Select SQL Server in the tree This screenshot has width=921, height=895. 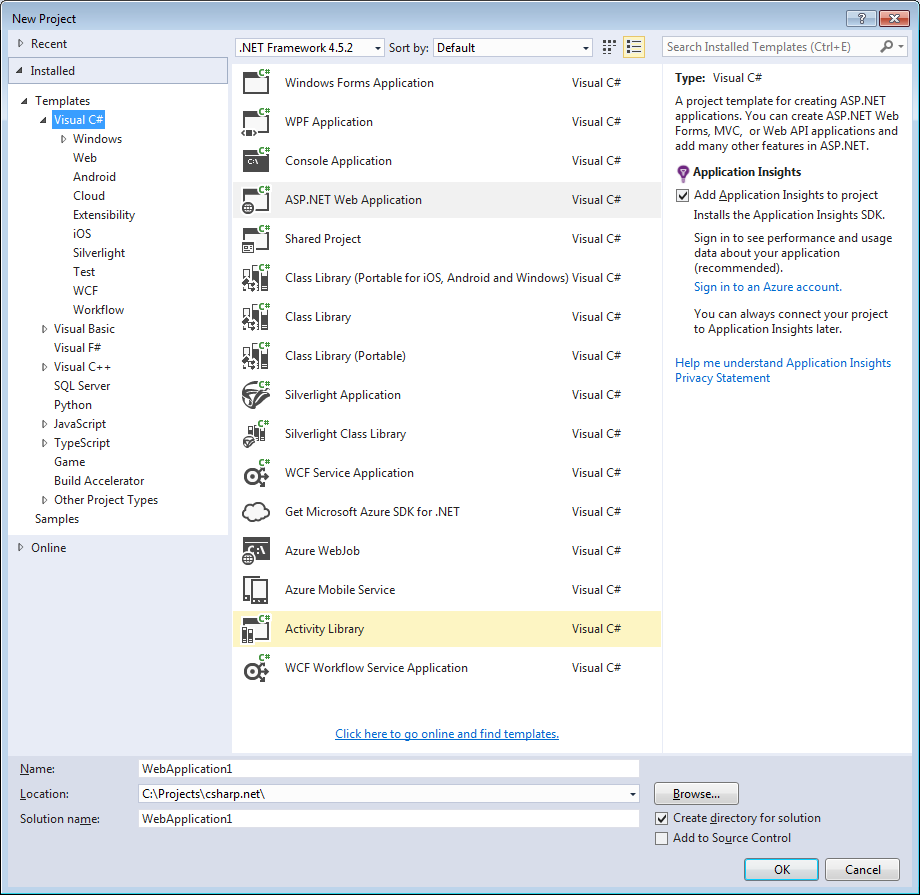tap(82, 386)
